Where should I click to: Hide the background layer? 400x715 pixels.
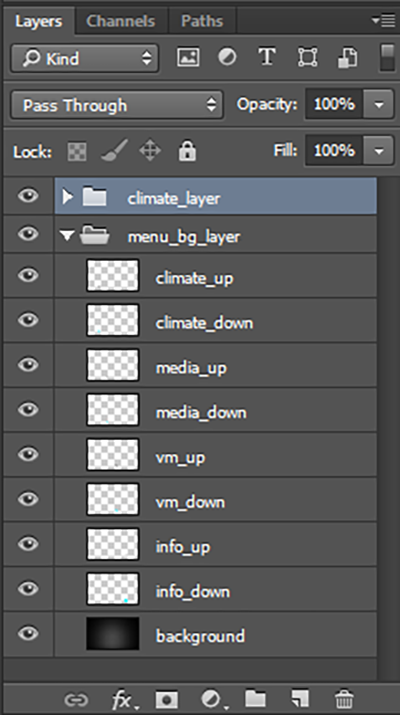click(28, 633)
